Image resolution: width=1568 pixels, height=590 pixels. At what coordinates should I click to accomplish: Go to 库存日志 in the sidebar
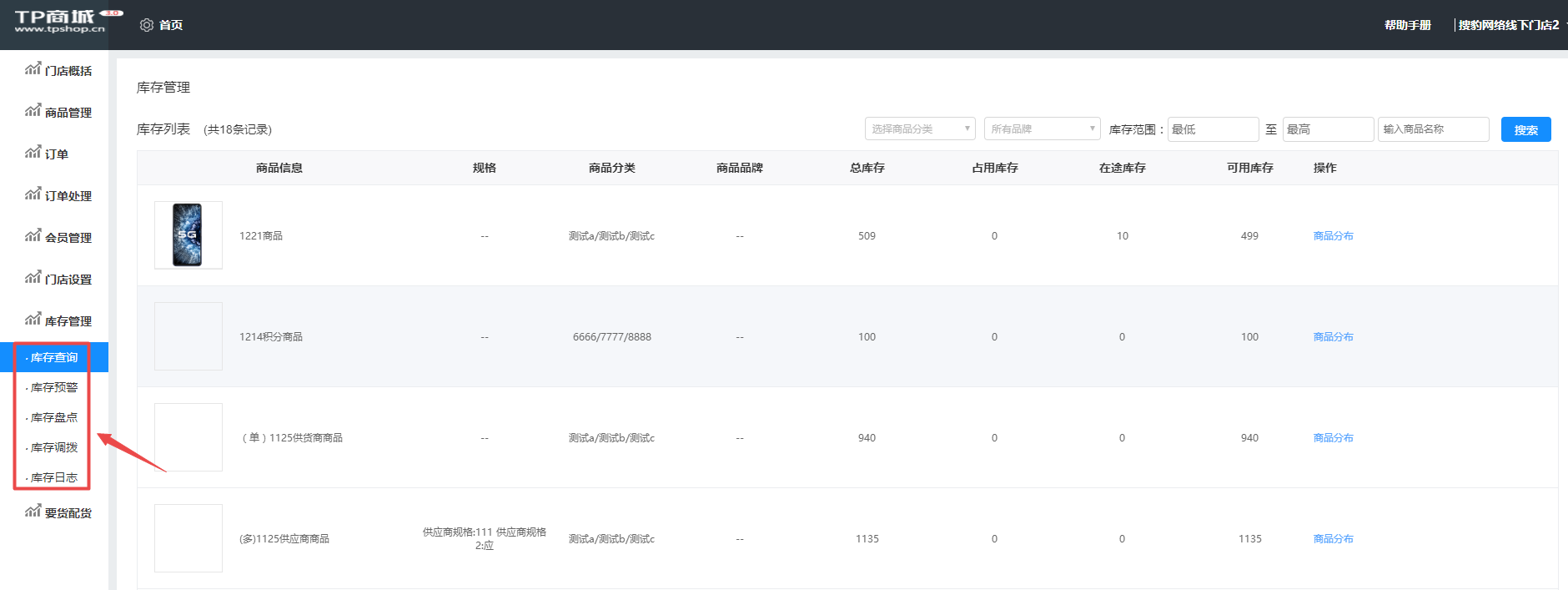54,477
